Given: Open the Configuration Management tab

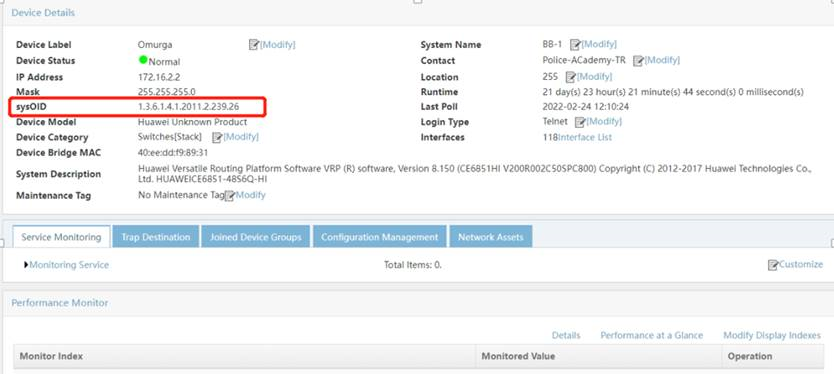Looking at the screenshot, I should pos(380,237).
